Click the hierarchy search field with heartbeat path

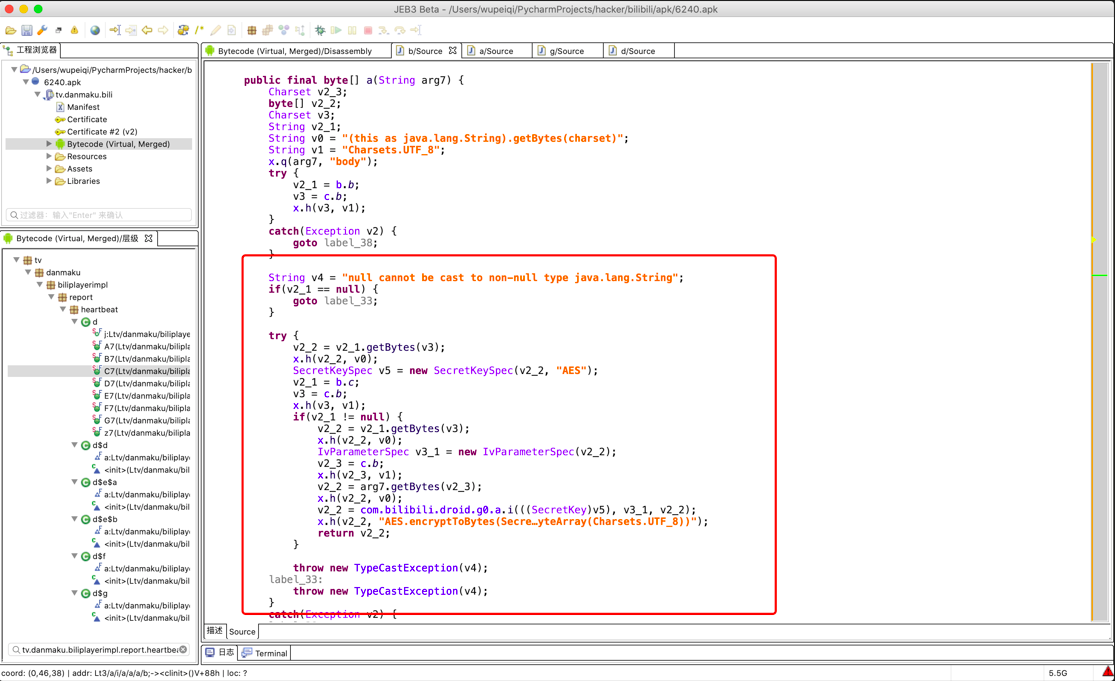coord(99,650)
